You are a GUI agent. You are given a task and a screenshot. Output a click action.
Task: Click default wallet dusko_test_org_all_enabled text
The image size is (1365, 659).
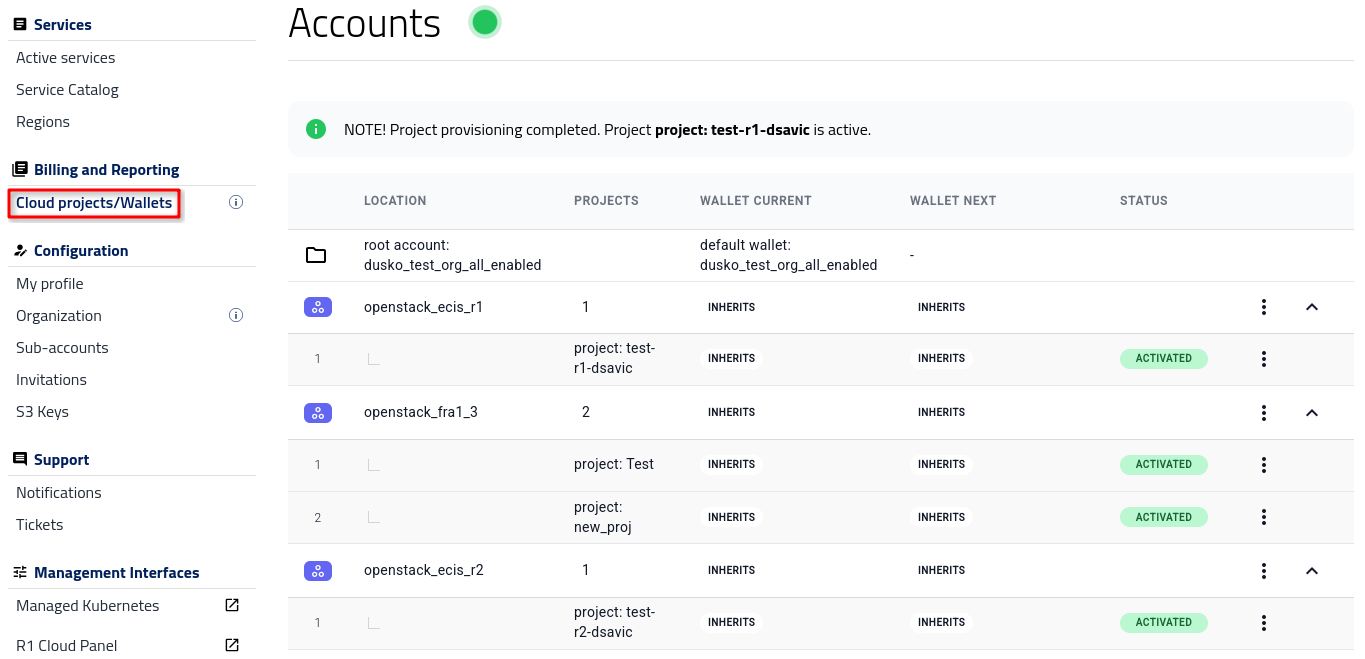(789, 255)
